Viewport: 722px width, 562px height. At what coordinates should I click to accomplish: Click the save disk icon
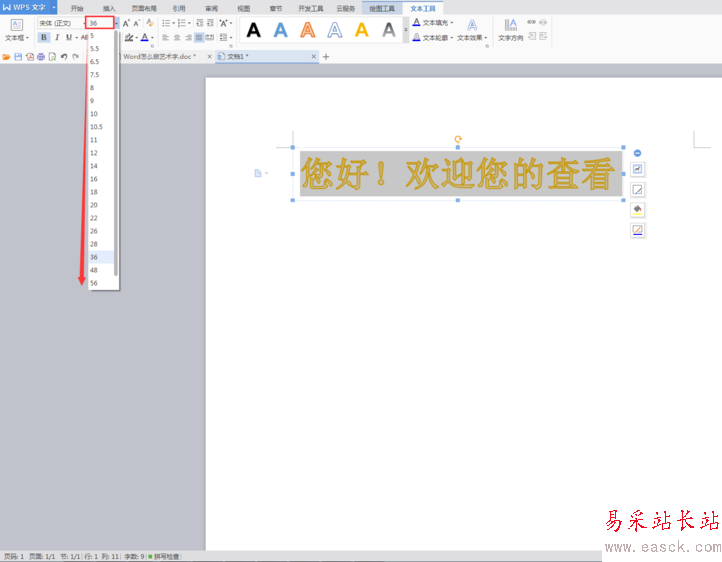click(18, 57)
